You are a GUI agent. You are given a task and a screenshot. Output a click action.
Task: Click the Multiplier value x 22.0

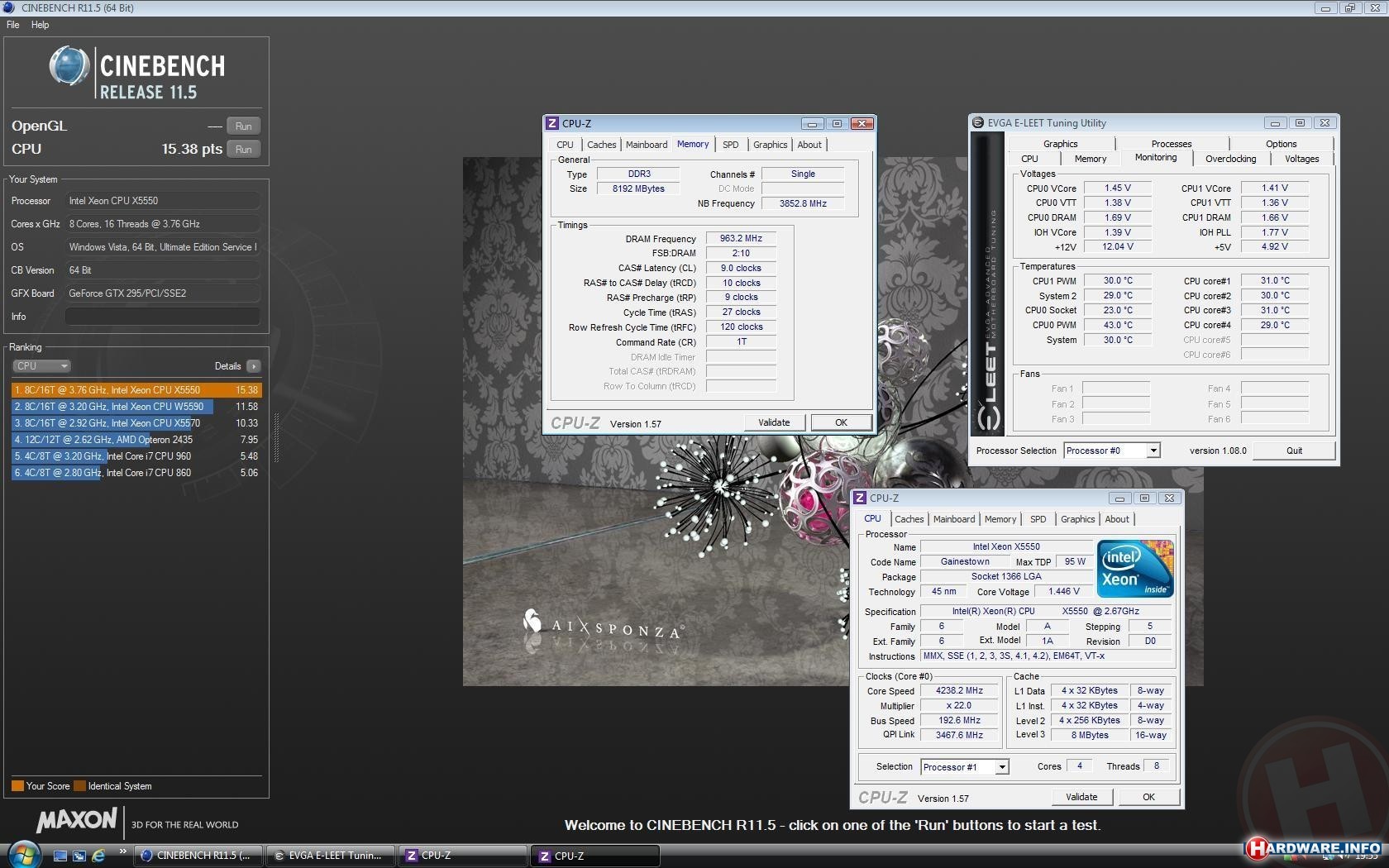tap(959, 705)
